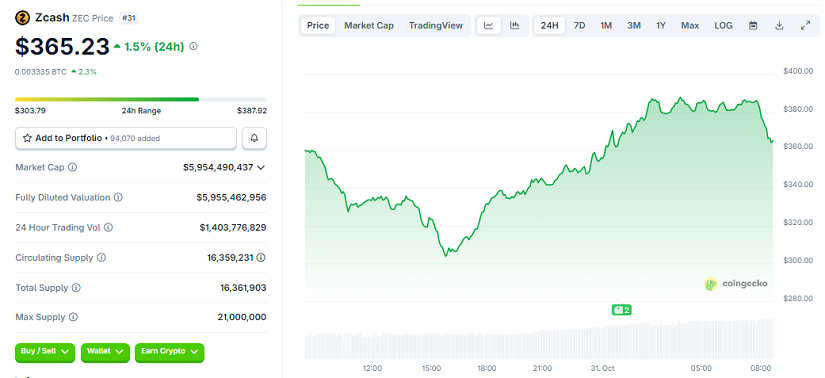Expand the Market Cap value chevron
Screen dimensions: 825x378
(260, 167)
